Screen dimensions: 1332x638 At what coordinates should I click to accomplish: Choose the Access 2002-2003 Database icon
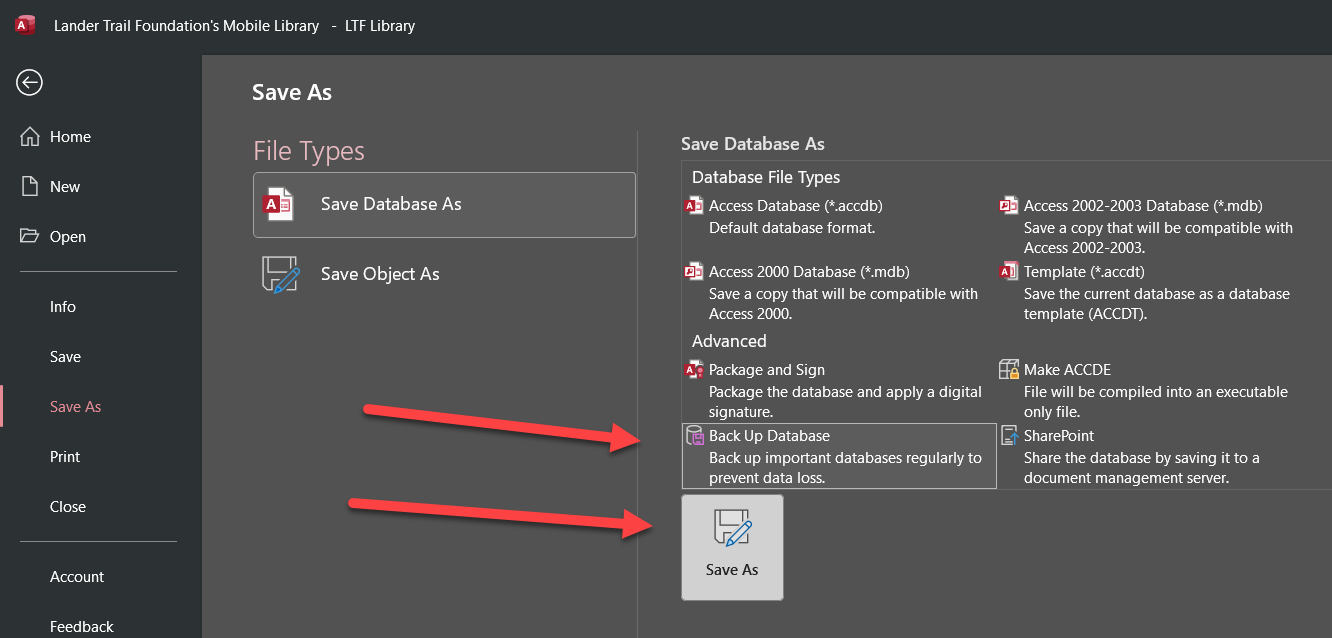(x=1009, y=206)
